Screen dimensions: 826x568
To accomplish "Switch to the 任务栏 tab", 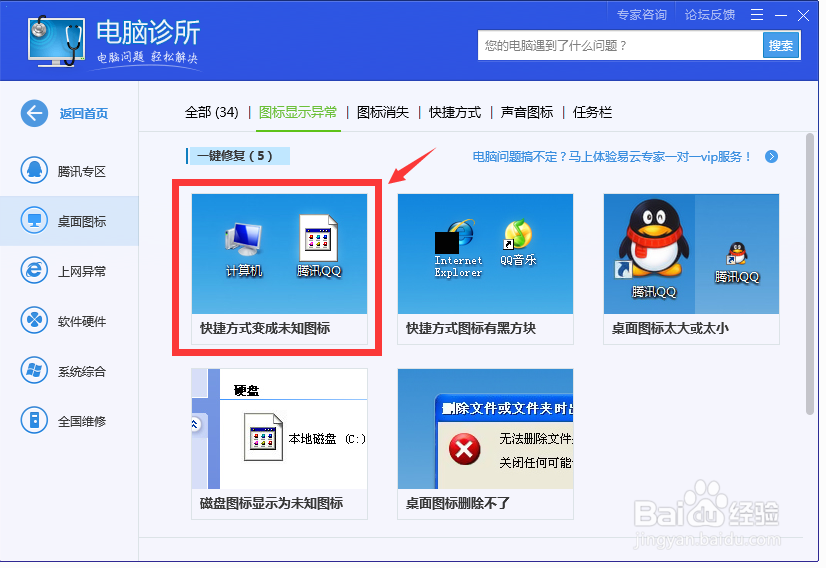I will tap(593, 112).
